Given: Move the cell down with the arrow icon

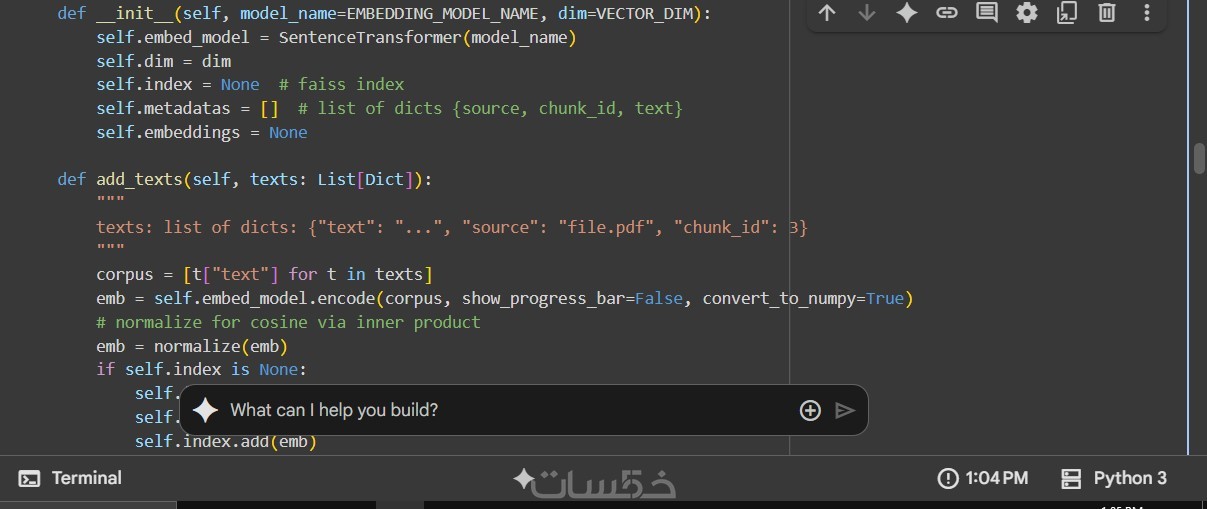Looking at the screenshot, I should [867, 13].
